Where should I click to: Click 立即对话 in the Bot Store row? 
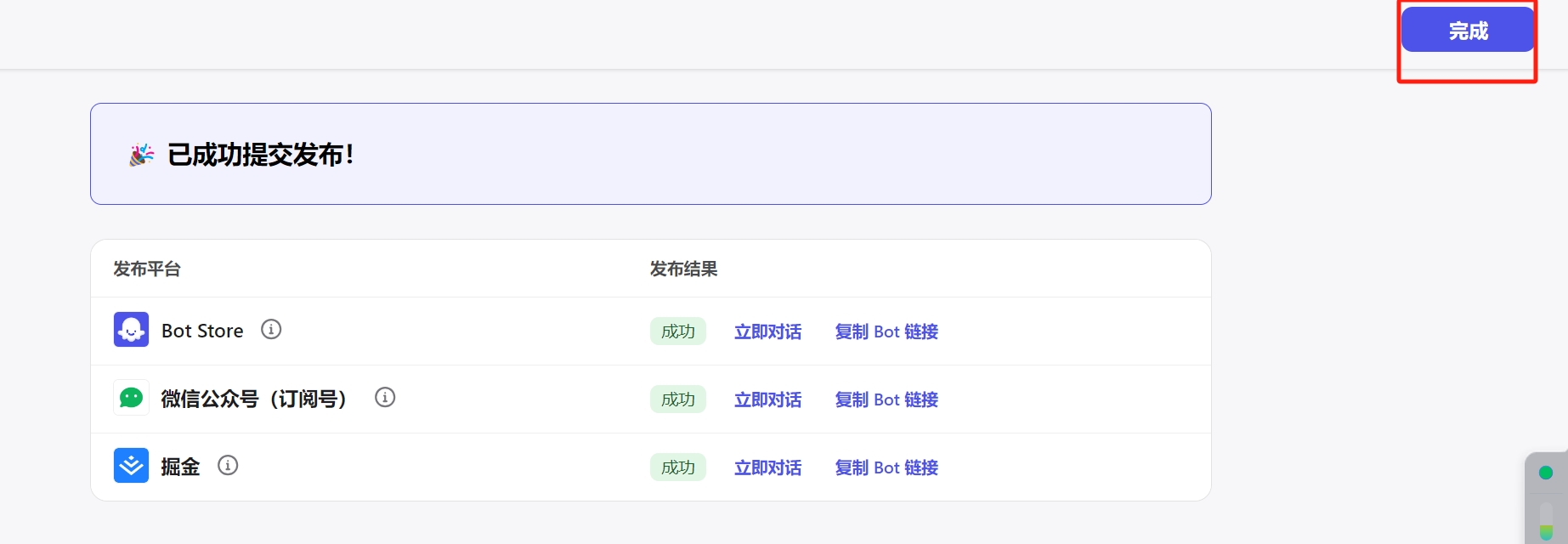coord(767,331)
